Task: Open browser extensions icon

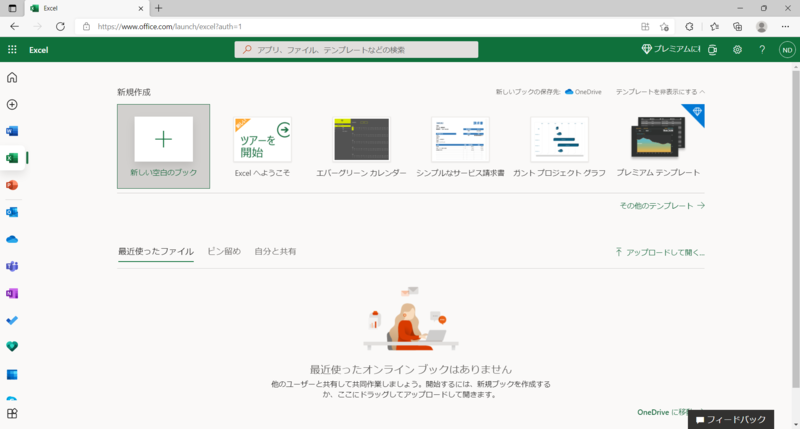Action: (x=689, y=27)
